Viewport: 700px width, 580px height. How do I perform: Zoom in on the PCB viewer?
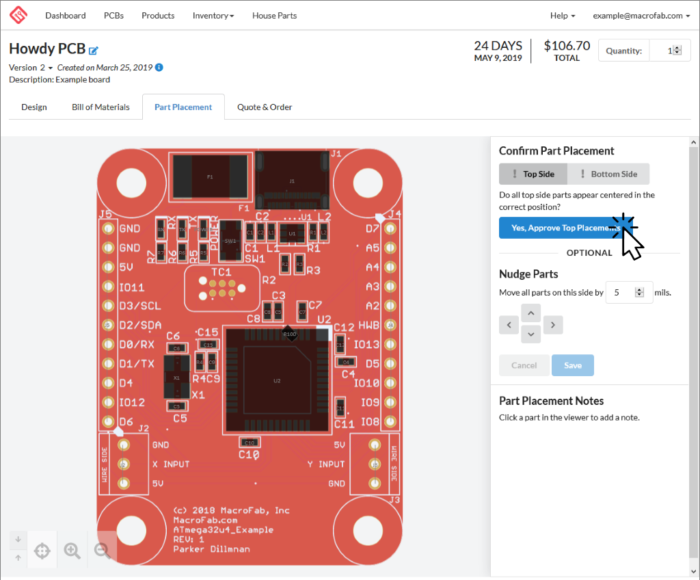(x=72, y=550)
